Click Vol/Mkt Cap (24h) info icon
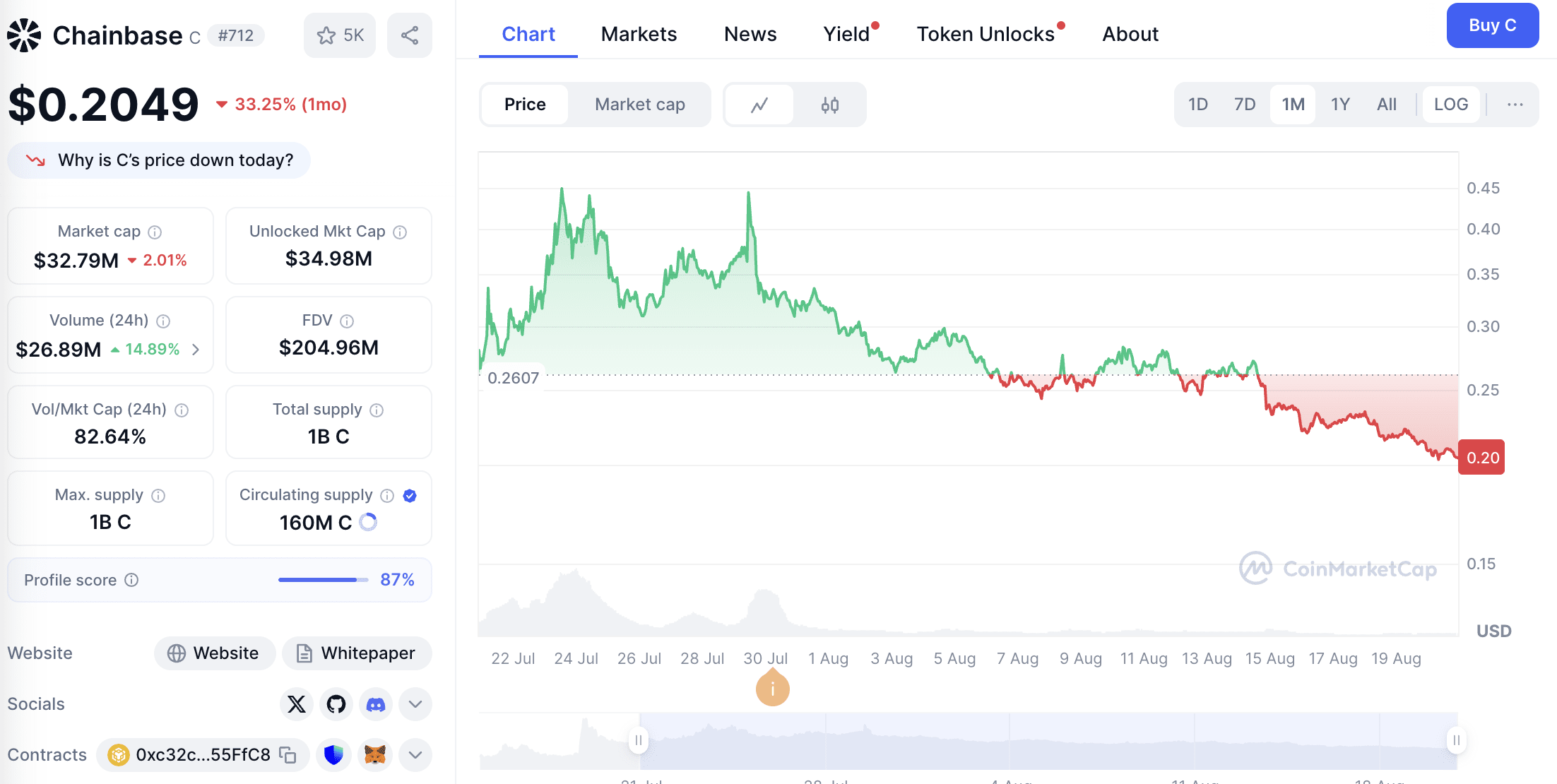The height and width of the screenshot is (784, 1557). [x=182, y=410]
